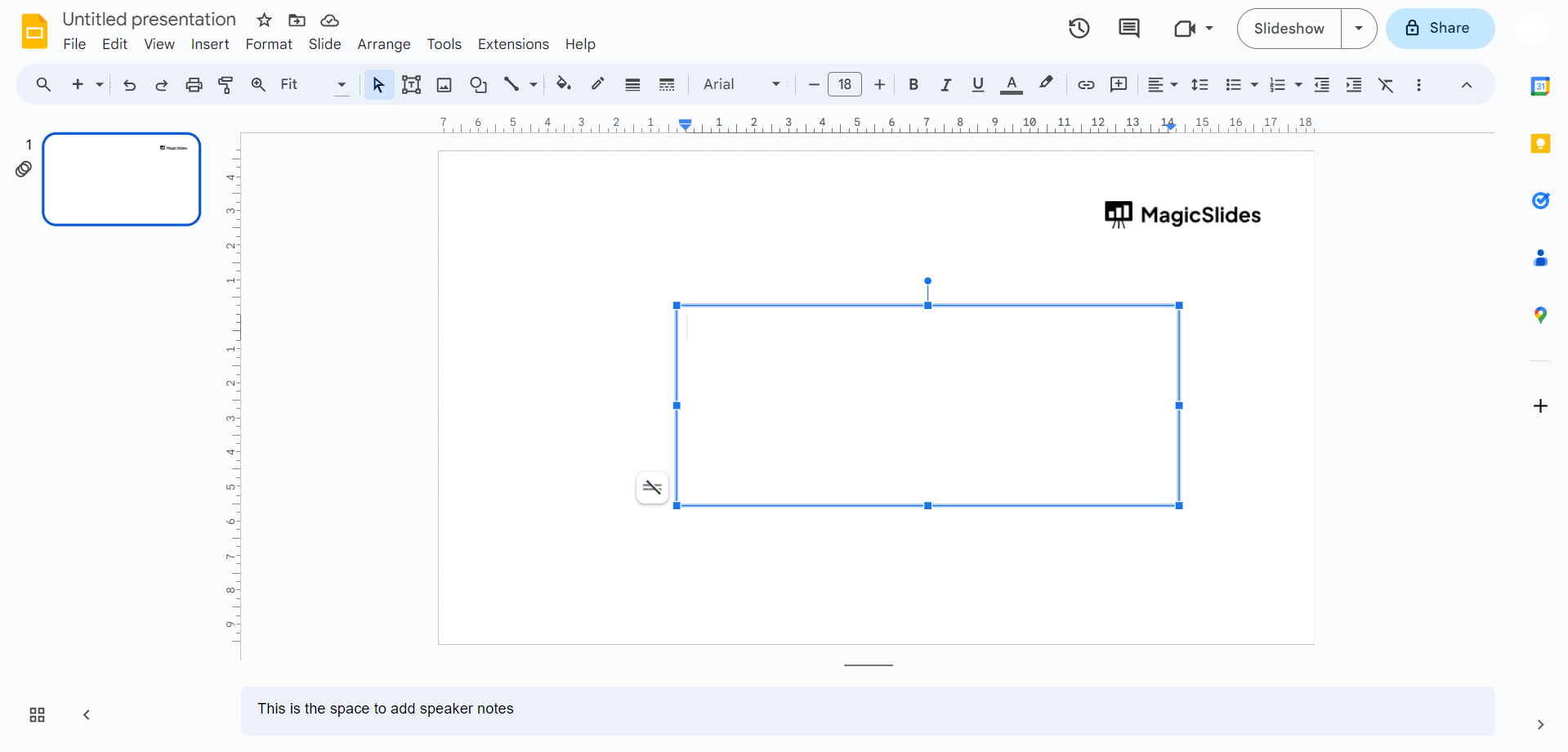Toggle underline formatting

(x=978, y=84)
